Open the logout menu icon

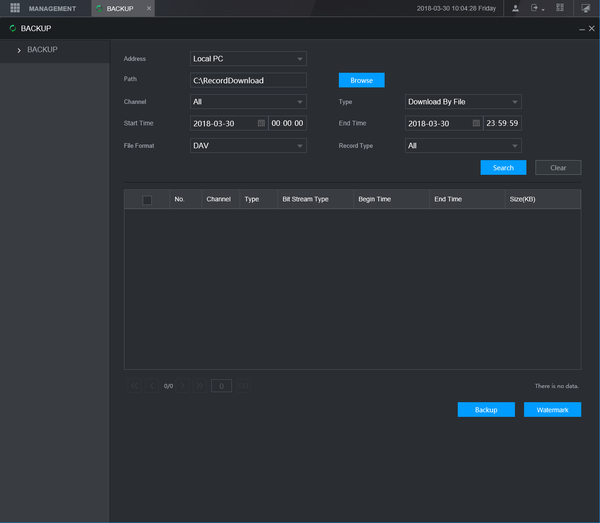coord(536,8)
